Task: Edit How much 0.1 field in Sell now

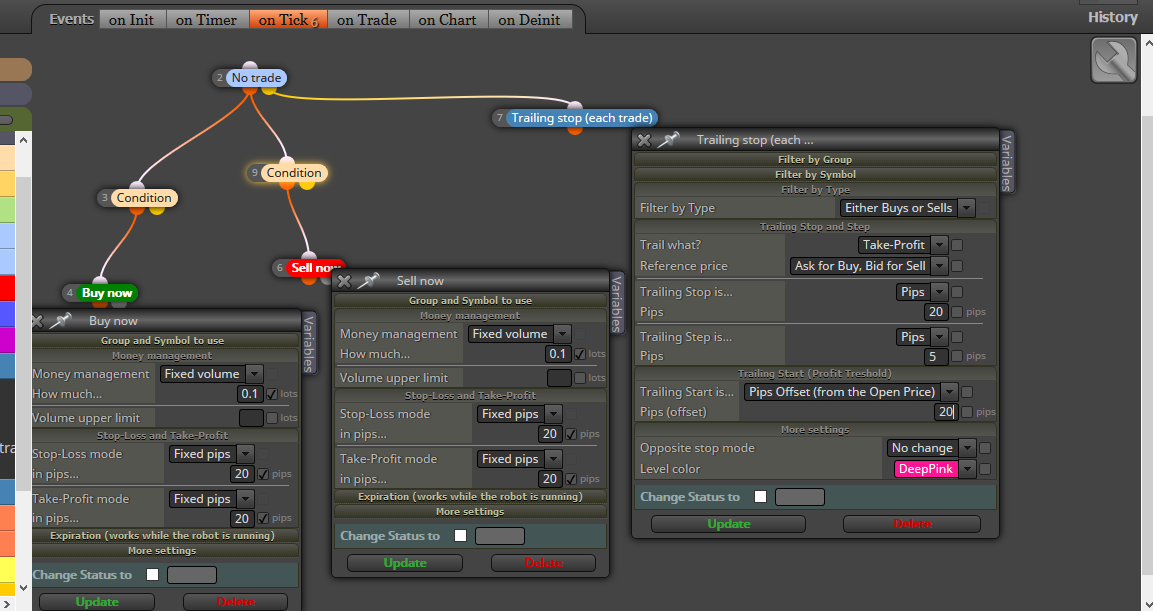Action: pyautogui.click(x=557, y=354)
